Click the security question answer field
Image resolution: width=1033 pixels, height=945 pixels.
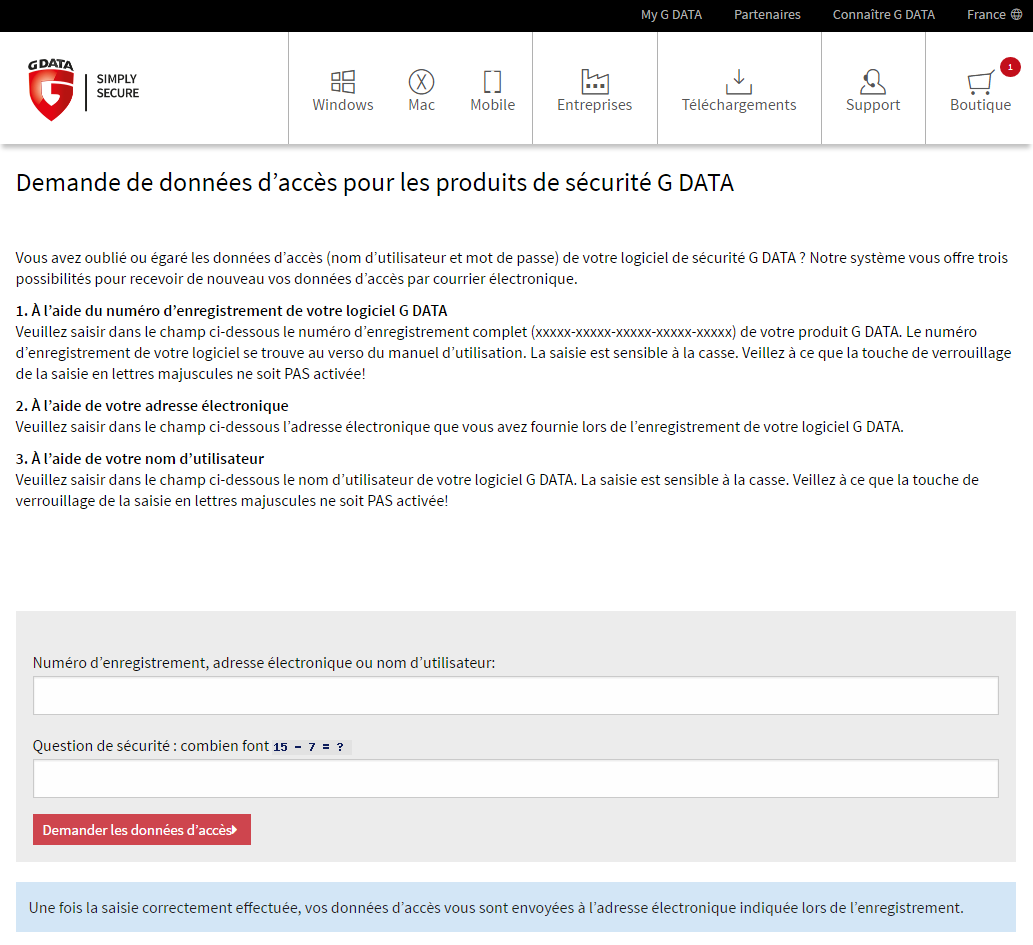516,778
